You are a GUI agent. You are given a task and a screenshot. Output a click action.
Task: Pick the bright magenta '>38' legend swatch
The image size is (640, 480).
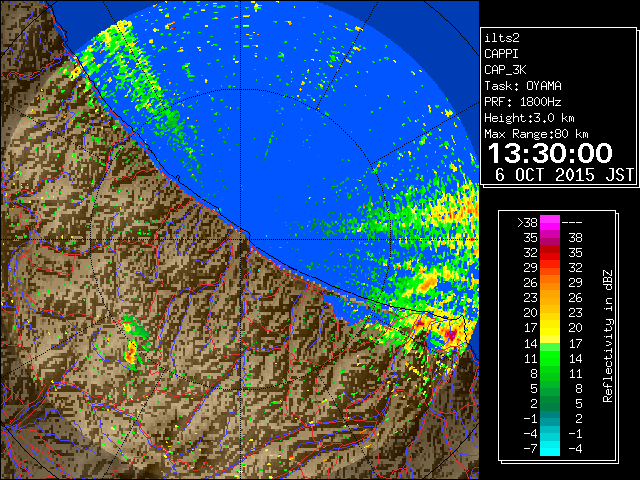(550, 223)
